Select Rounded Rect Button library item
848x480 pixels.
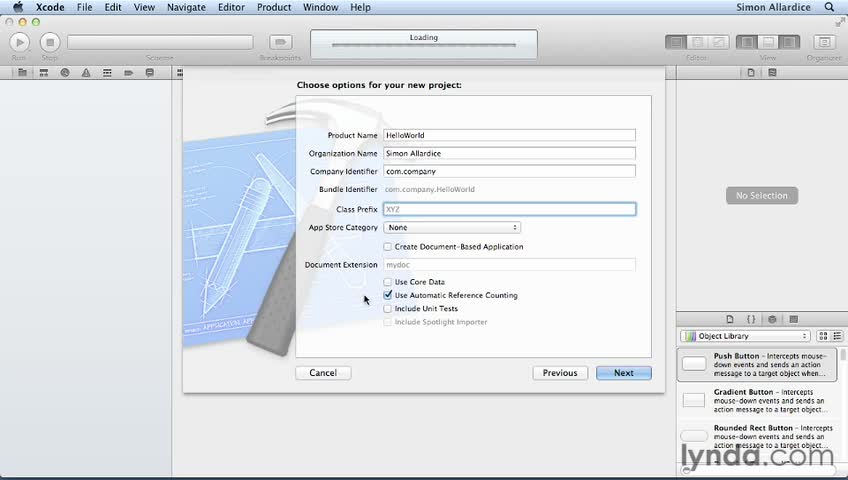pyautogui.click(x=757, y=436)
